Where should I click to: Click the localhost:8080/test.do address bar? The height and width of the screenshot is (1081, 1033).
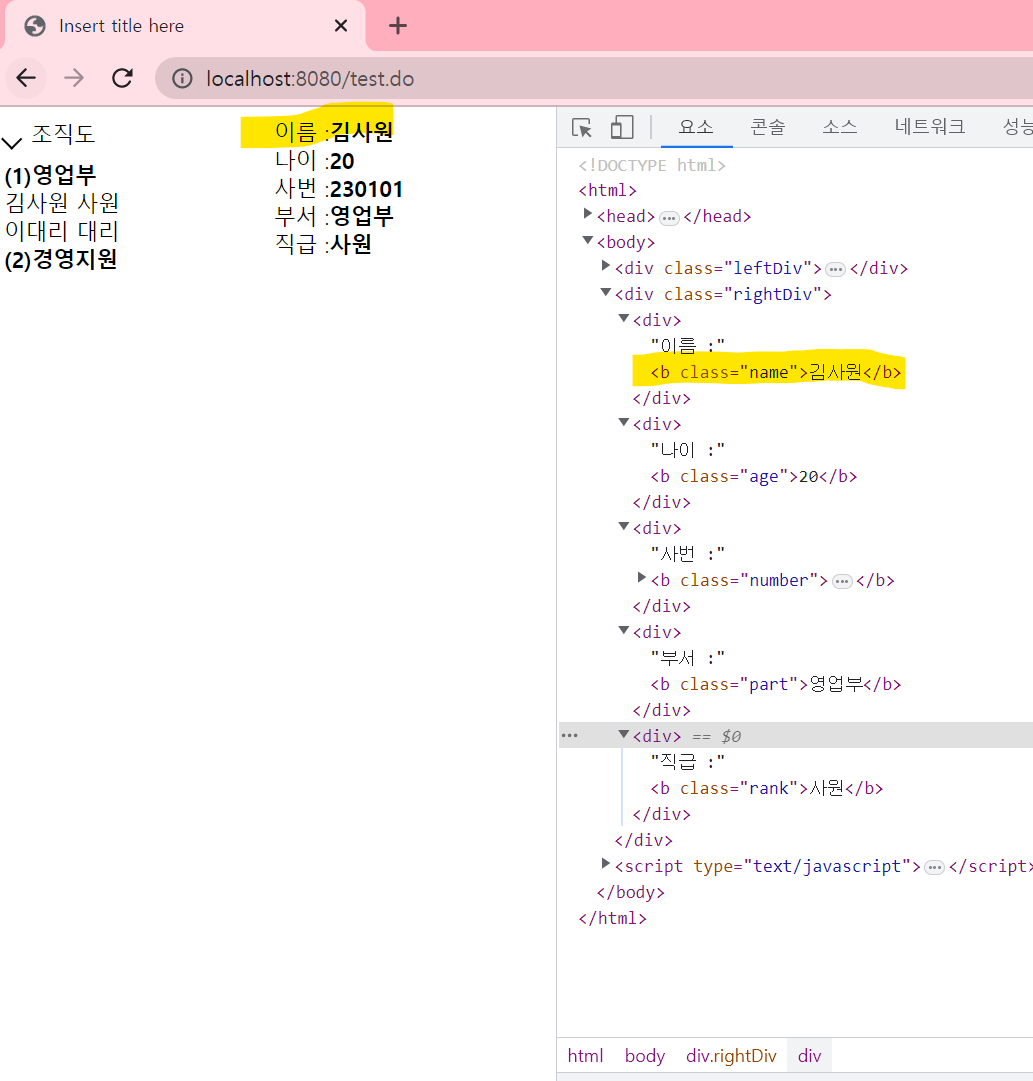click(593, 79)
